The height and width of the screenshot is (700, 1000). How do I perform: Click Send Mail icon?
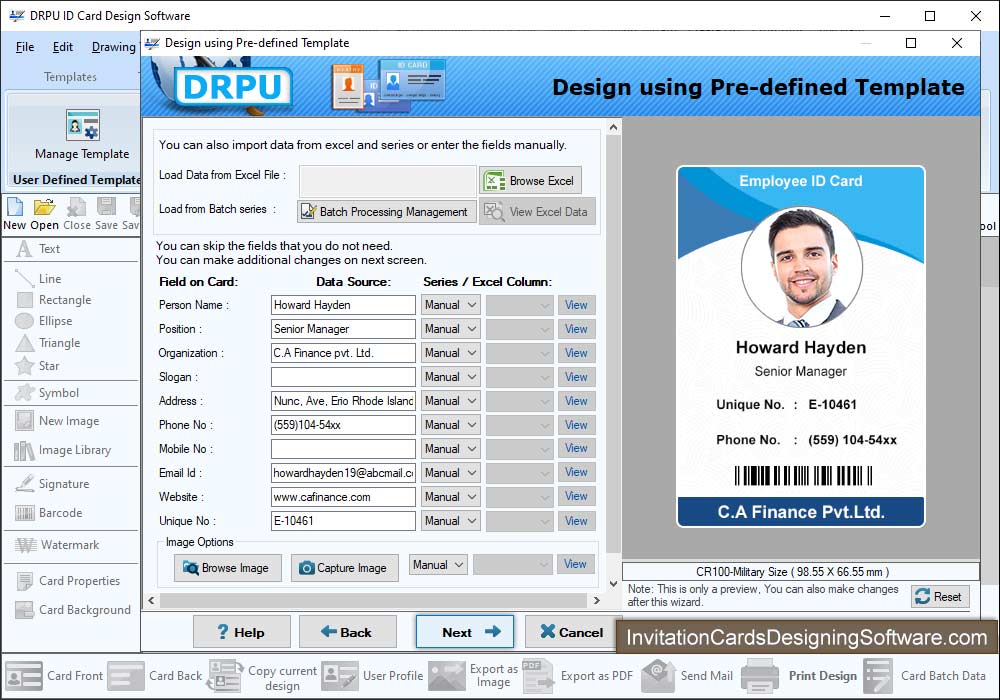point(658,676)
